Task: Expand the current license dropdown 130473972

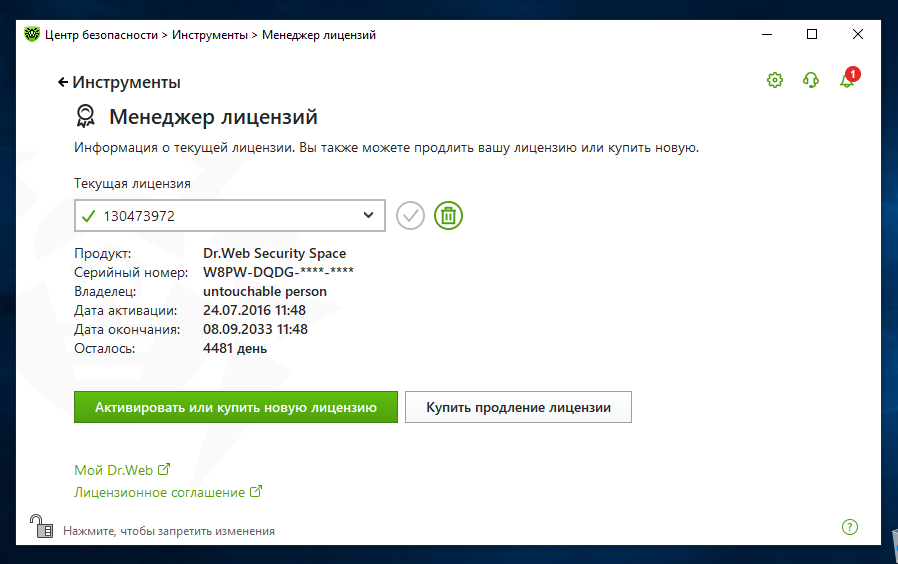Action: pos(230,215)
